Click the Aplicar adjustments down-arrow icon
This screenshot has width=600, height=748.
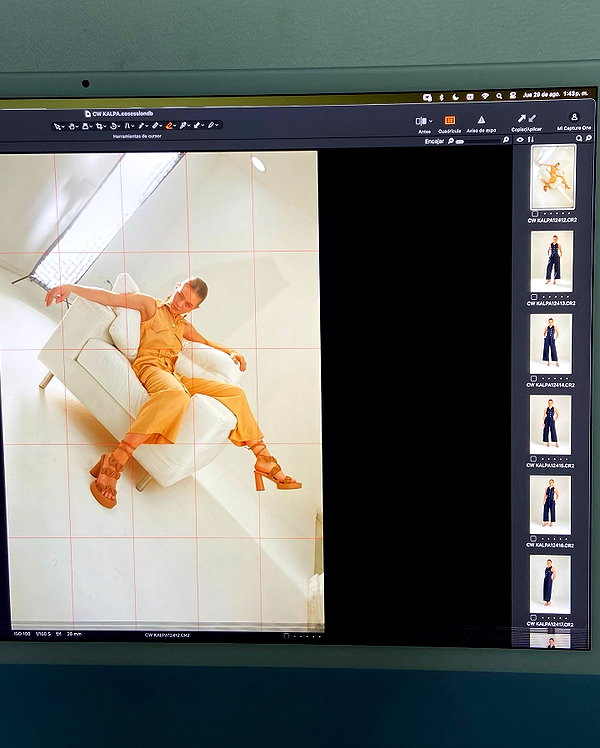pyautogui.click(x=532, y=119)
